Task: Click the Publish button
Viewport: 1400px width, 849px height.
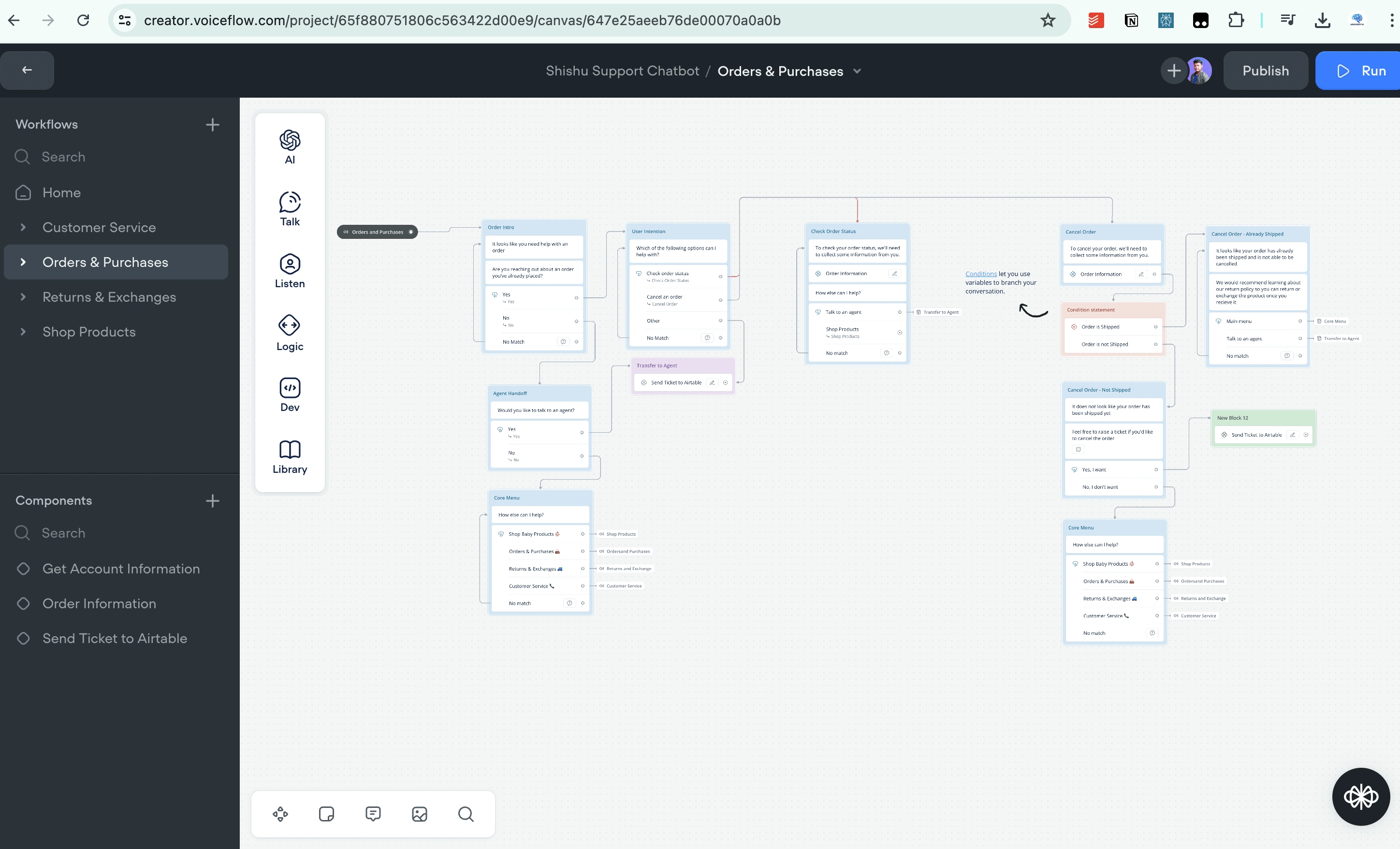Action: click(x=1266, y=71)
